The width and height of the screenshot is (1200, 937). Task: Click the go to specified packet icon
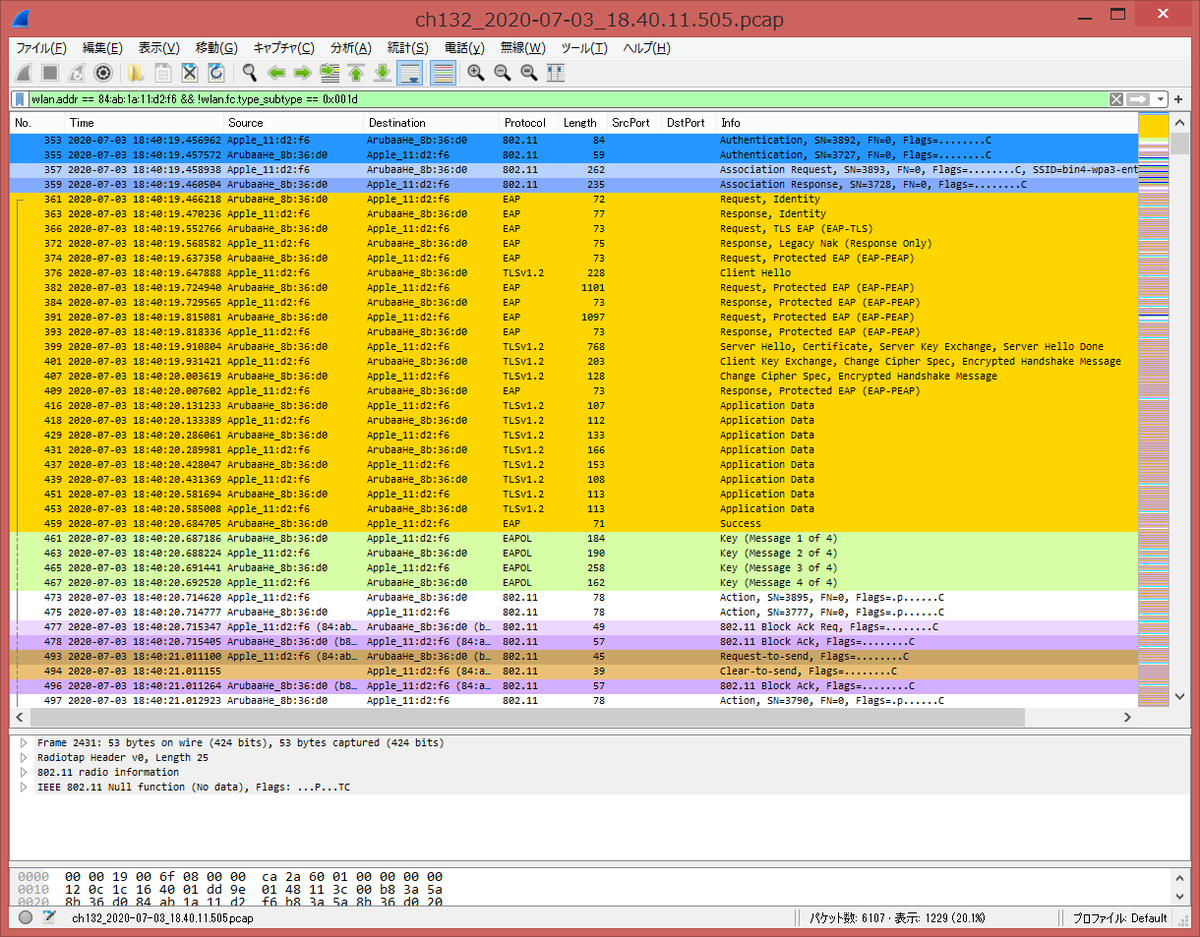[329, 73]
